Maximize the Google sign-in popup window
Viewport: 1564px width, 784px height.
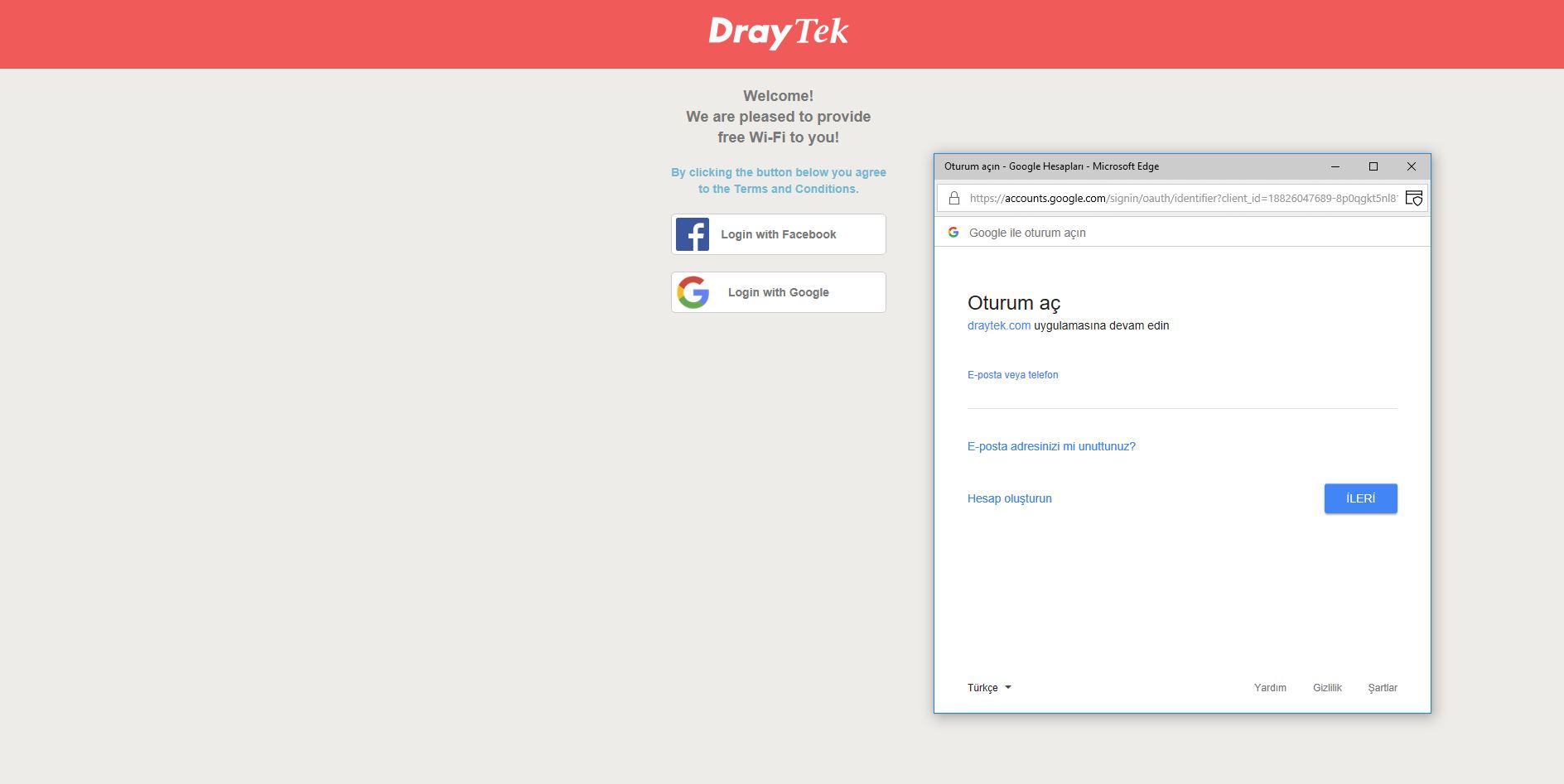pyautogui.click(x=1373, y=166)
